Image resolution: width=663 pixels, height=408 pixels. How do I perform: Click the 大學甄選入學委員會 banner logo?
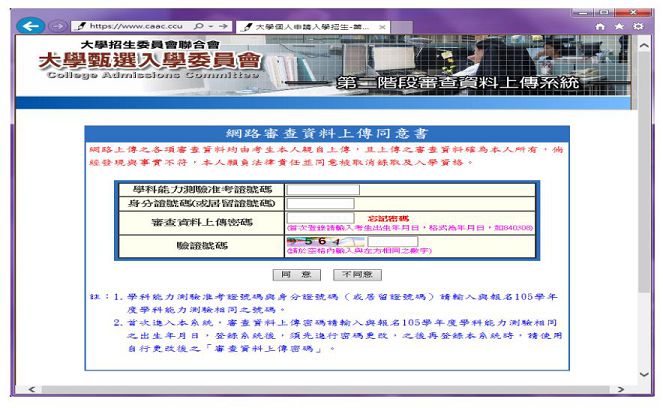(151, 60)
